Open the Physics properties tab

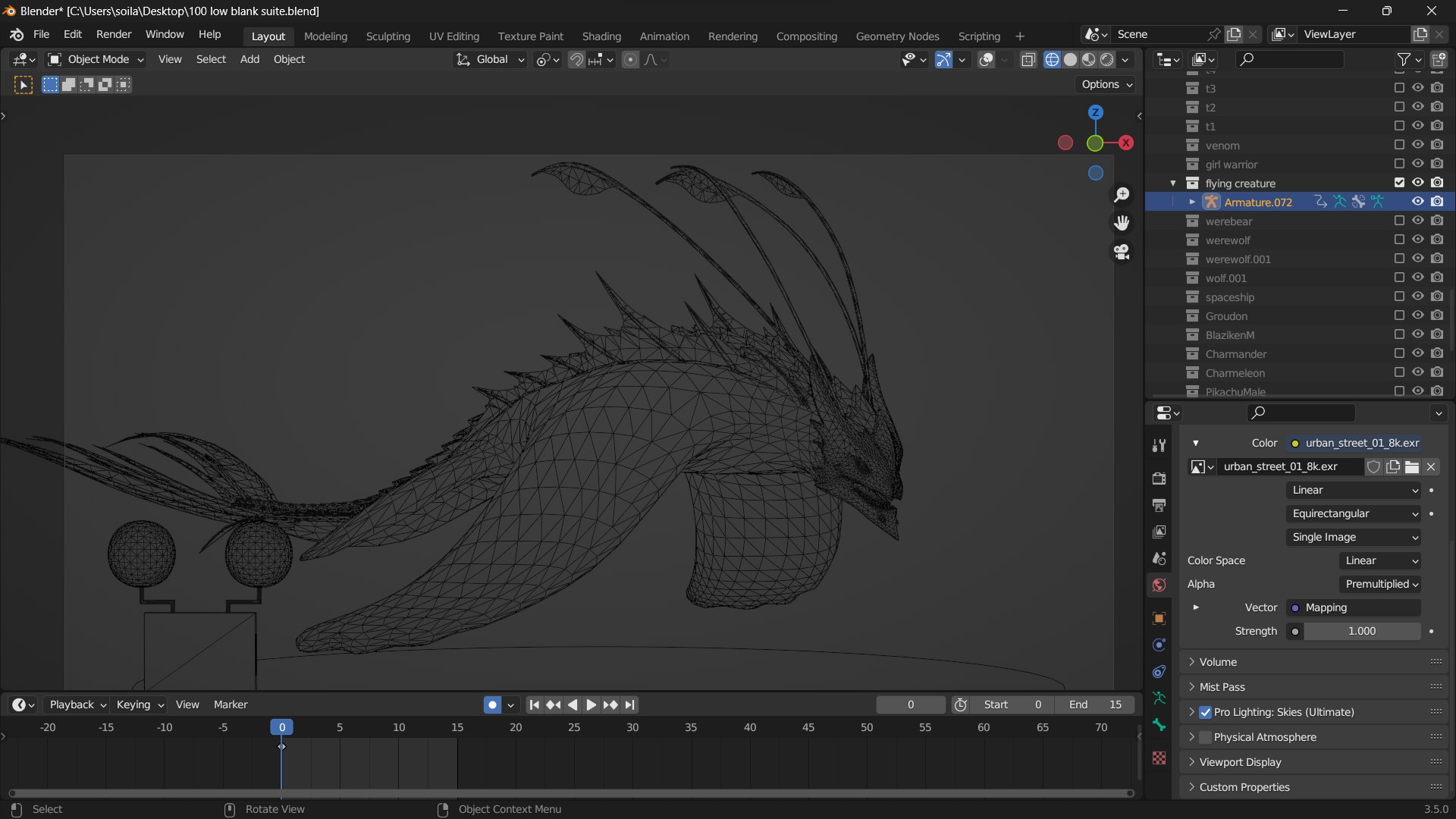(1159, 645)
